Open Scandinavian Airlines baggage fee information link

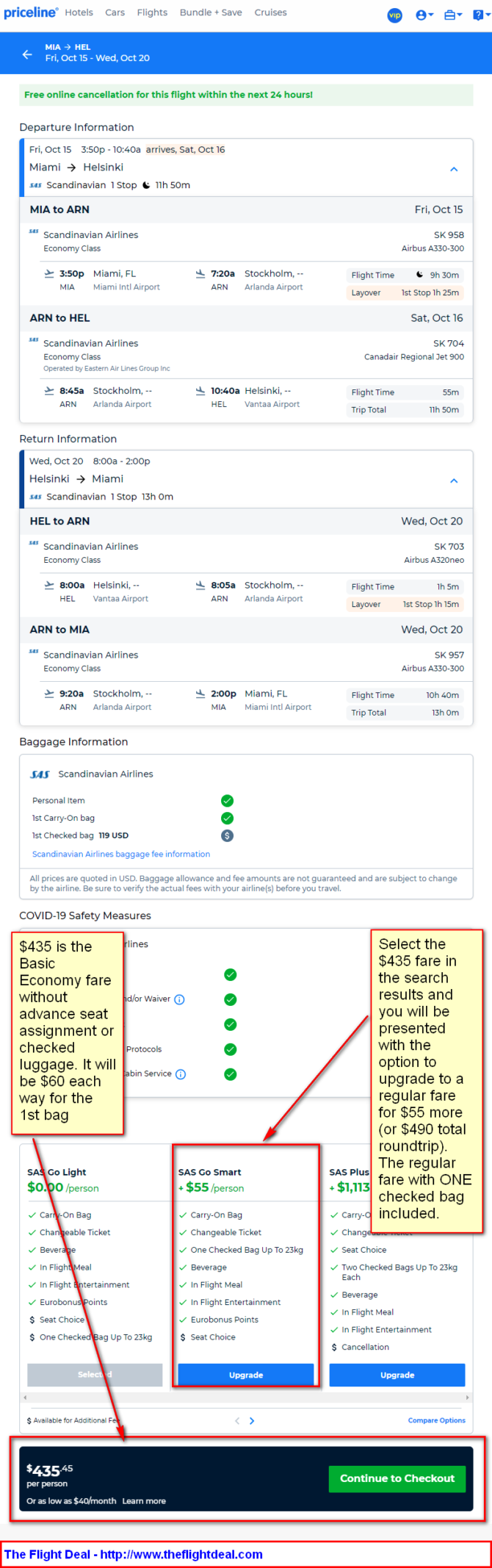(121, 854)
